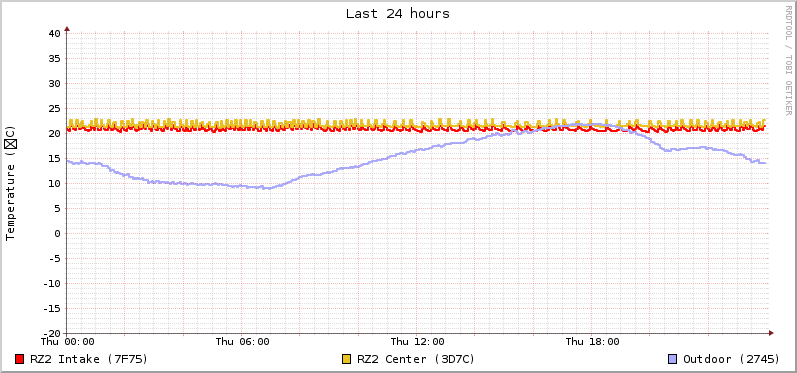Click the 40 y-axis value
The height and width of the screenshot is (373, 797).
pyautogui.click(x=54, y=34)
